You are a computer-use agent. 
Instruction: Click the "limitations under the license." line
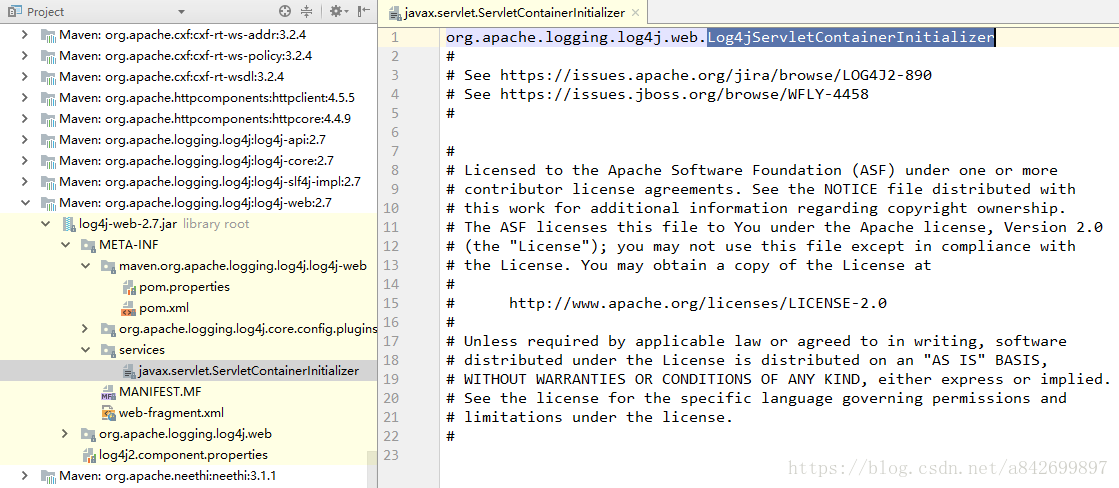click(x=589, y=417)
